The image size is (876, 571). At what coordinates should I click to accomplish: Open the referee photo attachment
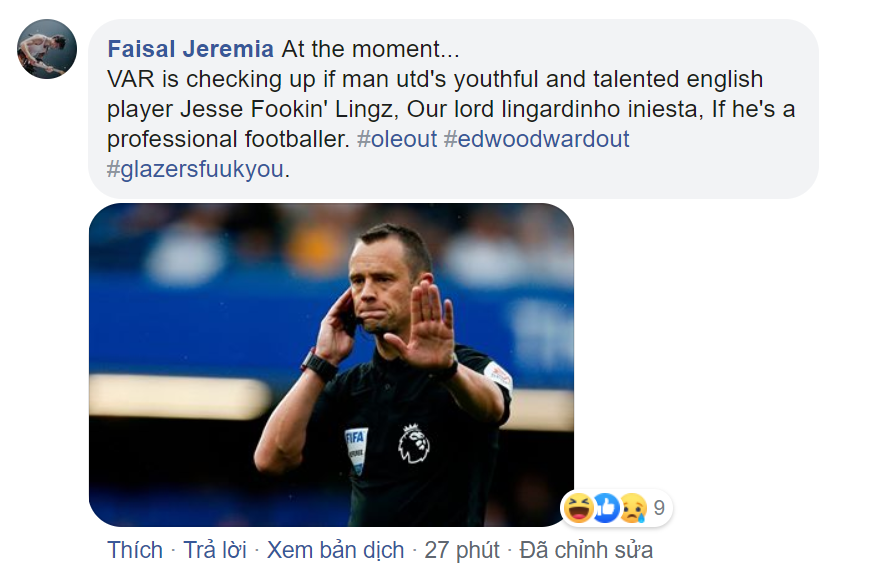coord(331,364)
